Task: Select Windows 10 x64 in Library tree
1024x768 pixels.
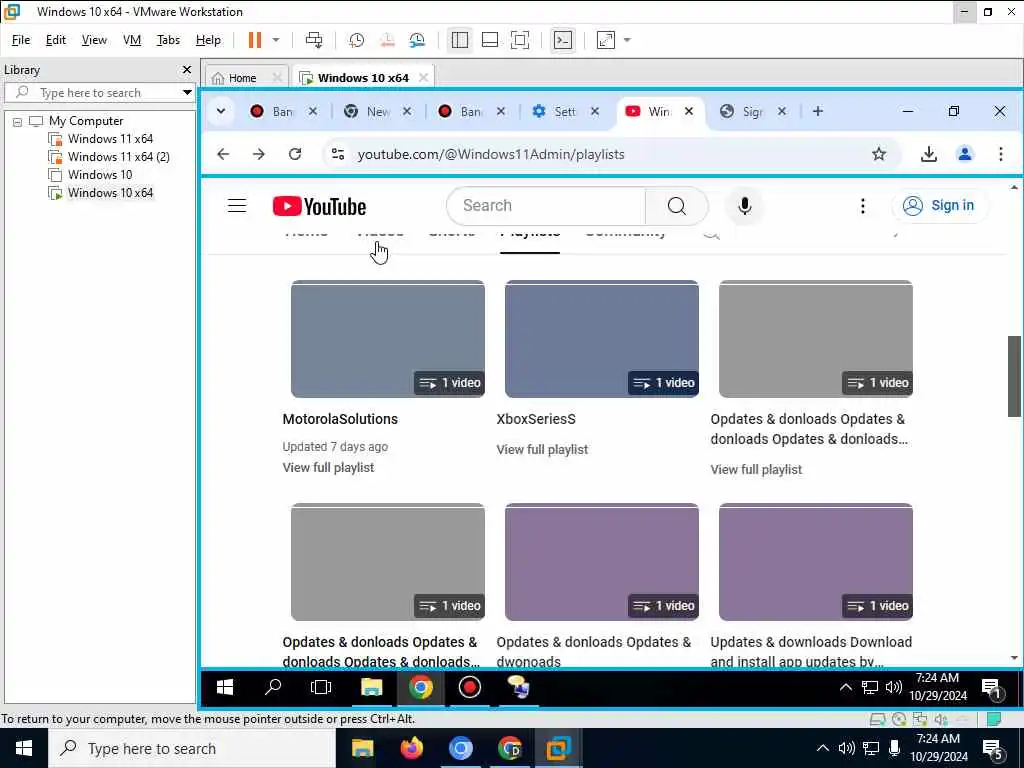Action: click(x=110, y=193)
